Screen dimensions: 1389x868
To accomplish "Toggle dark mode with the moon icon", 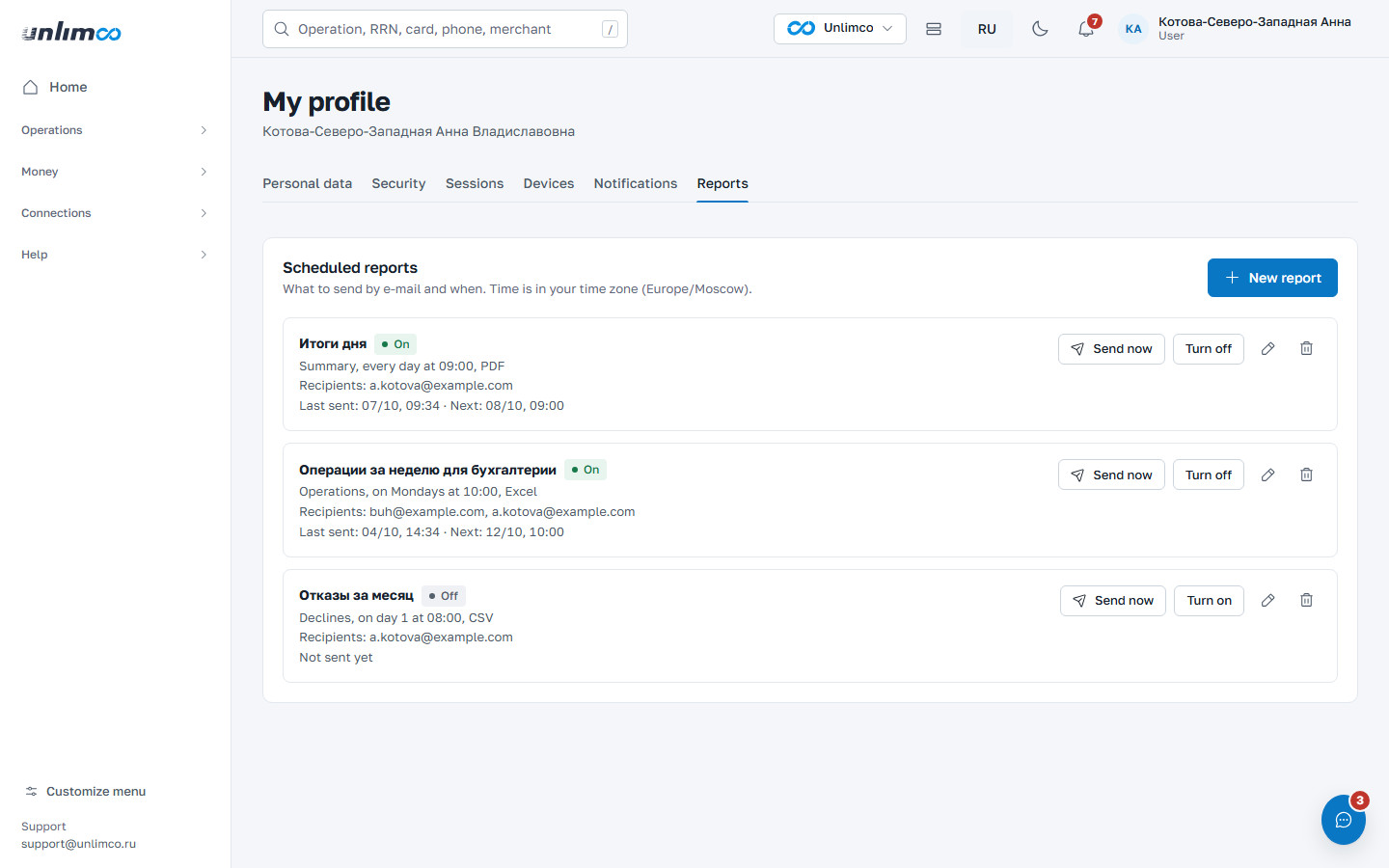I will 1040,29.
